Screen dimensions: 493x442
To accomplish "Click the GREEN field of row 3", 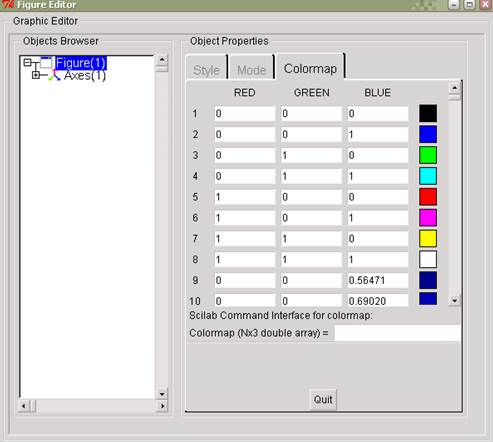I will coord(311,155).
